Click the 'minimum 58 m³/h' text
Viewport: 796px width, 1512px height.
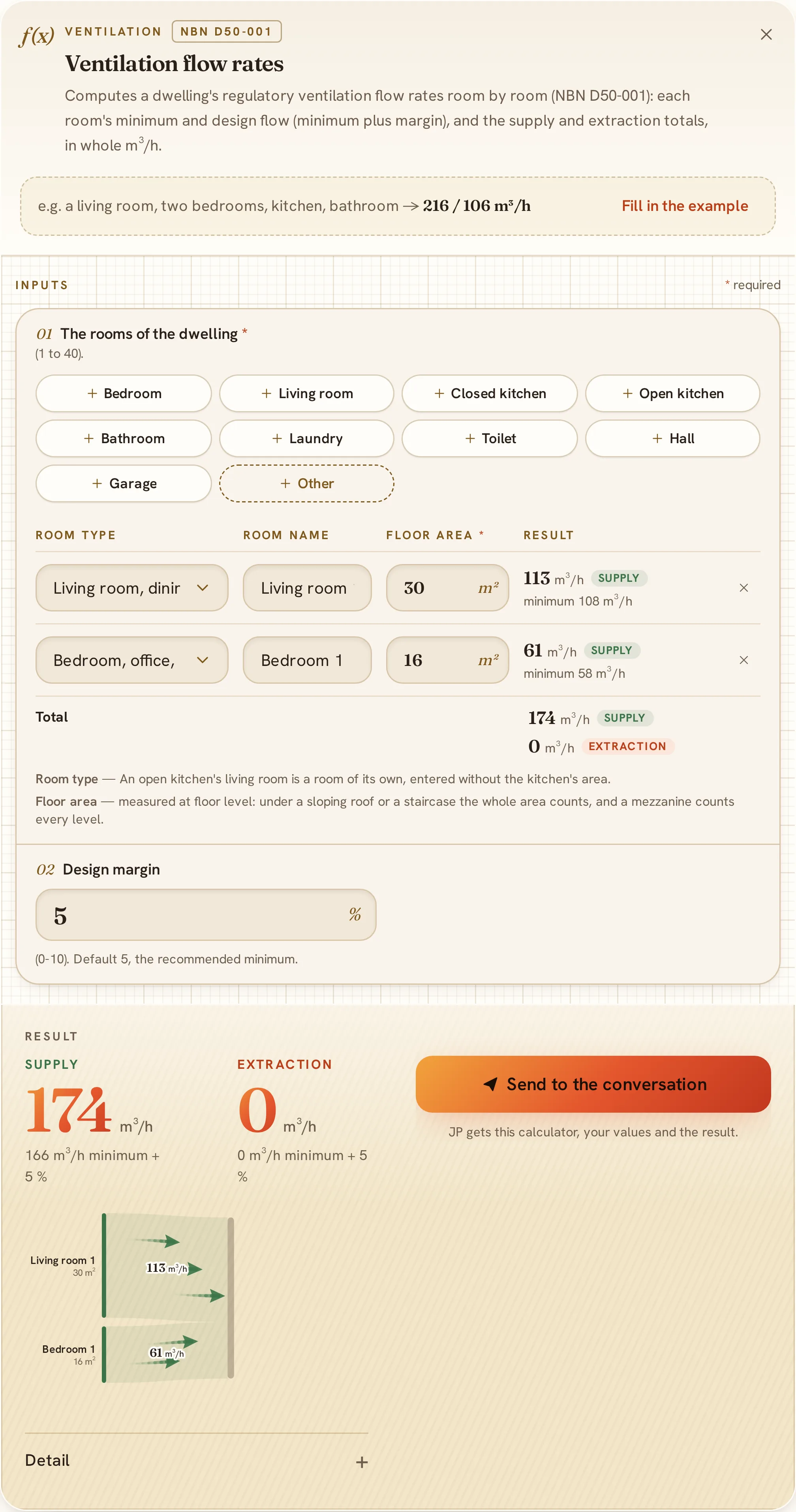click(x=574, y=673)
